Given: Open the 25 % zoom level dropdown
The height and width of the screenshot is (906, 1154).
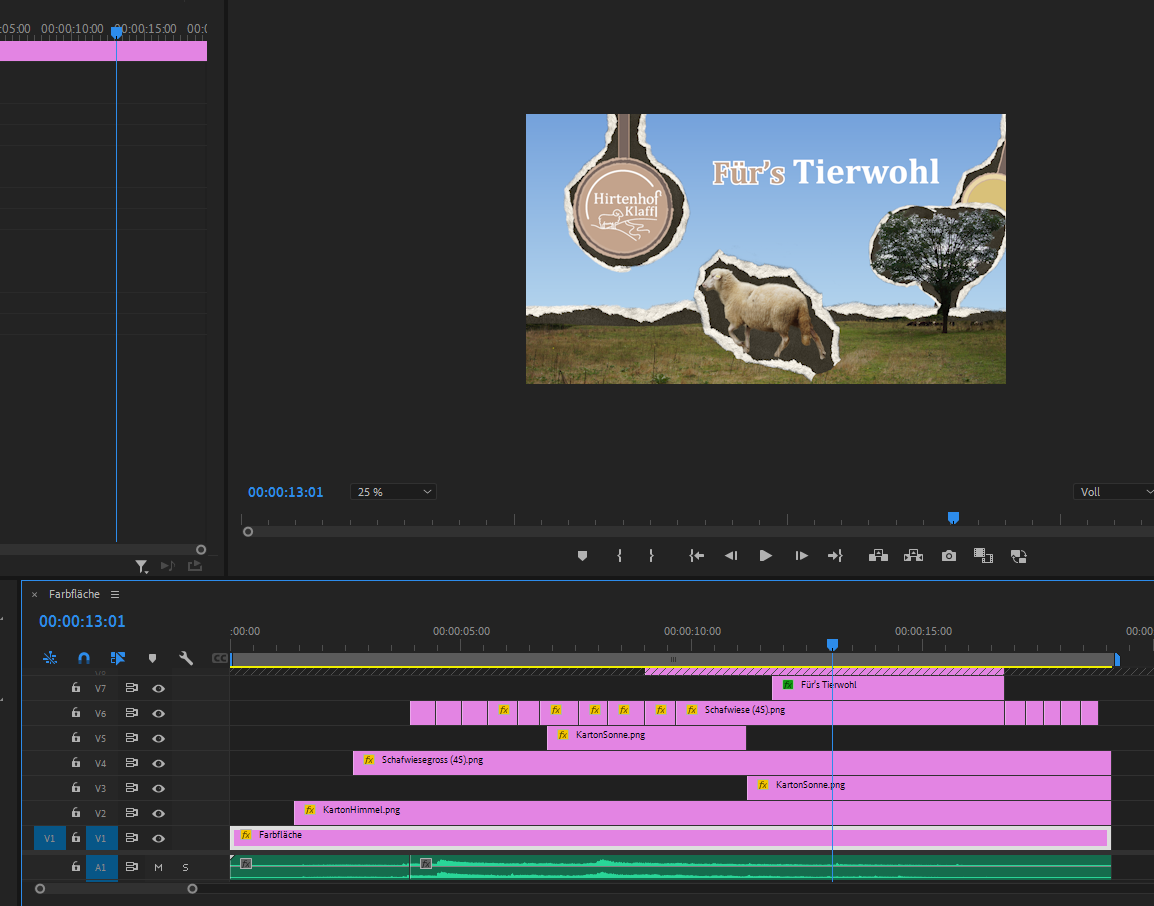Looking at the screenshot, I should click(x=393, y=492).
